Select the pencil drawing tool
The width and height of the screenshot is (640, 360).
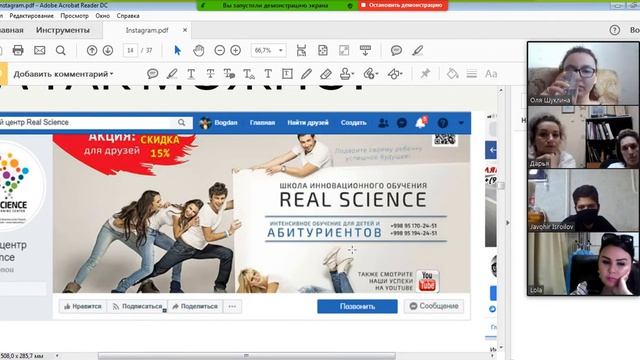307,73
